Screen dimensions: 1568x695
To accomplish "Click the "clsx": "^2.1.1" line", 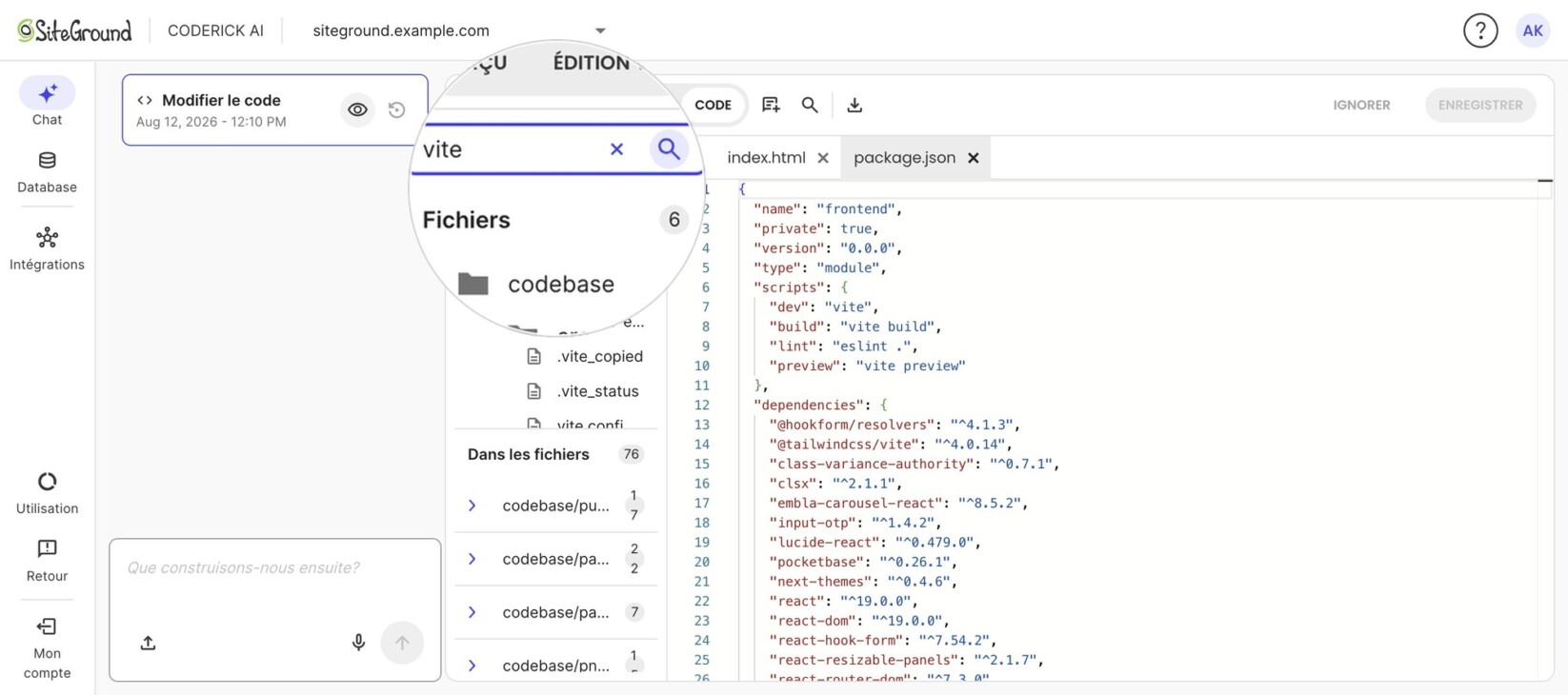I will [834, 484].
